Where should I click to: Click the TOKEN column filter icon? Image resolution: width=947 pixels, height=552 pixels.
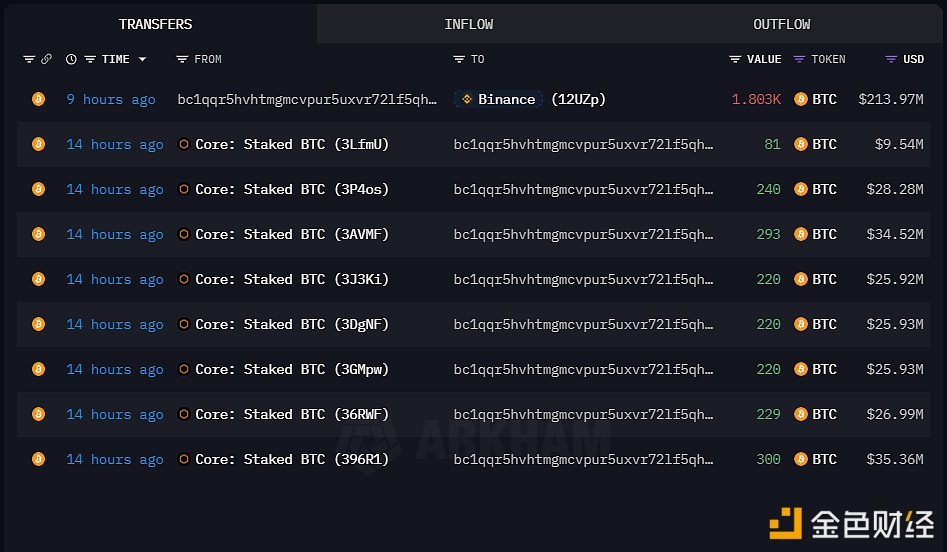[x=799, y=59]
